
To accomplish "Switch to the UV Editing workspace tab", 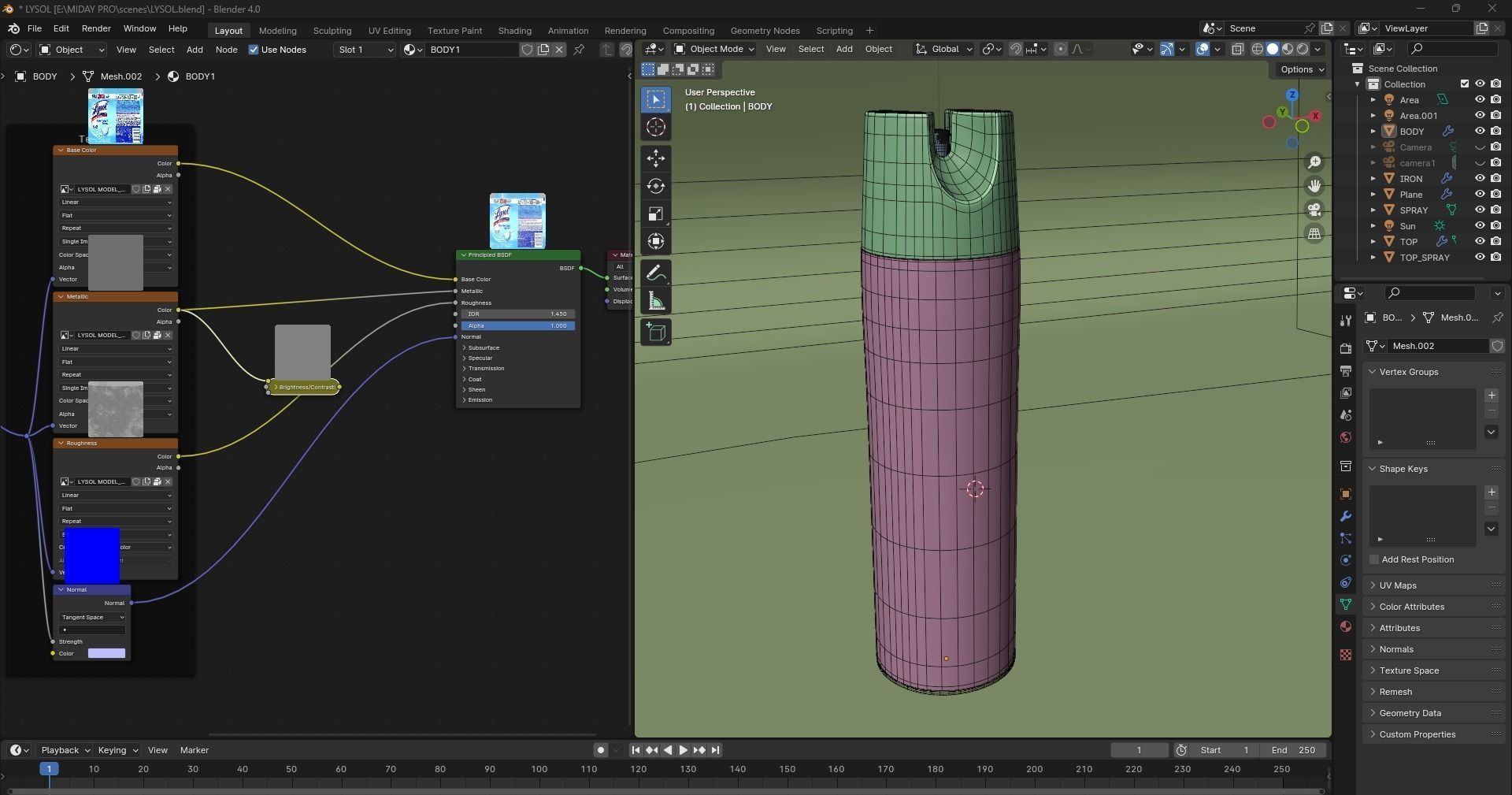I will (x=390, y=31).
